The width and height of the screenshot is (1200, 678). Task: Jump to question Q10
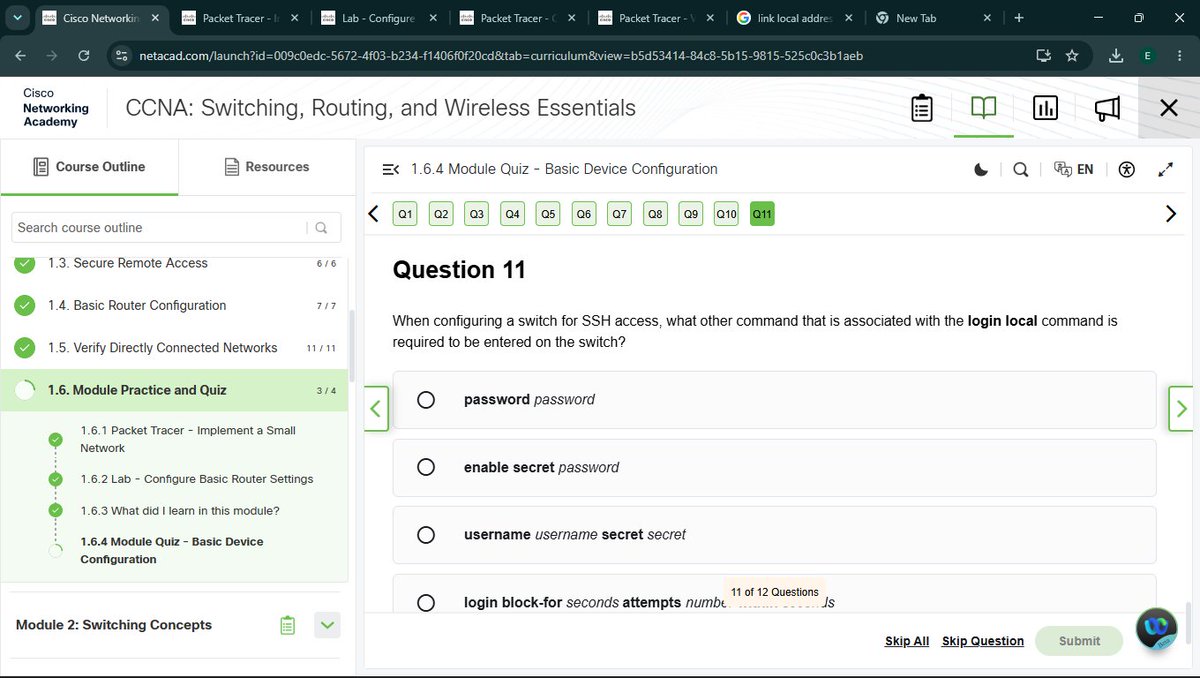726,214
